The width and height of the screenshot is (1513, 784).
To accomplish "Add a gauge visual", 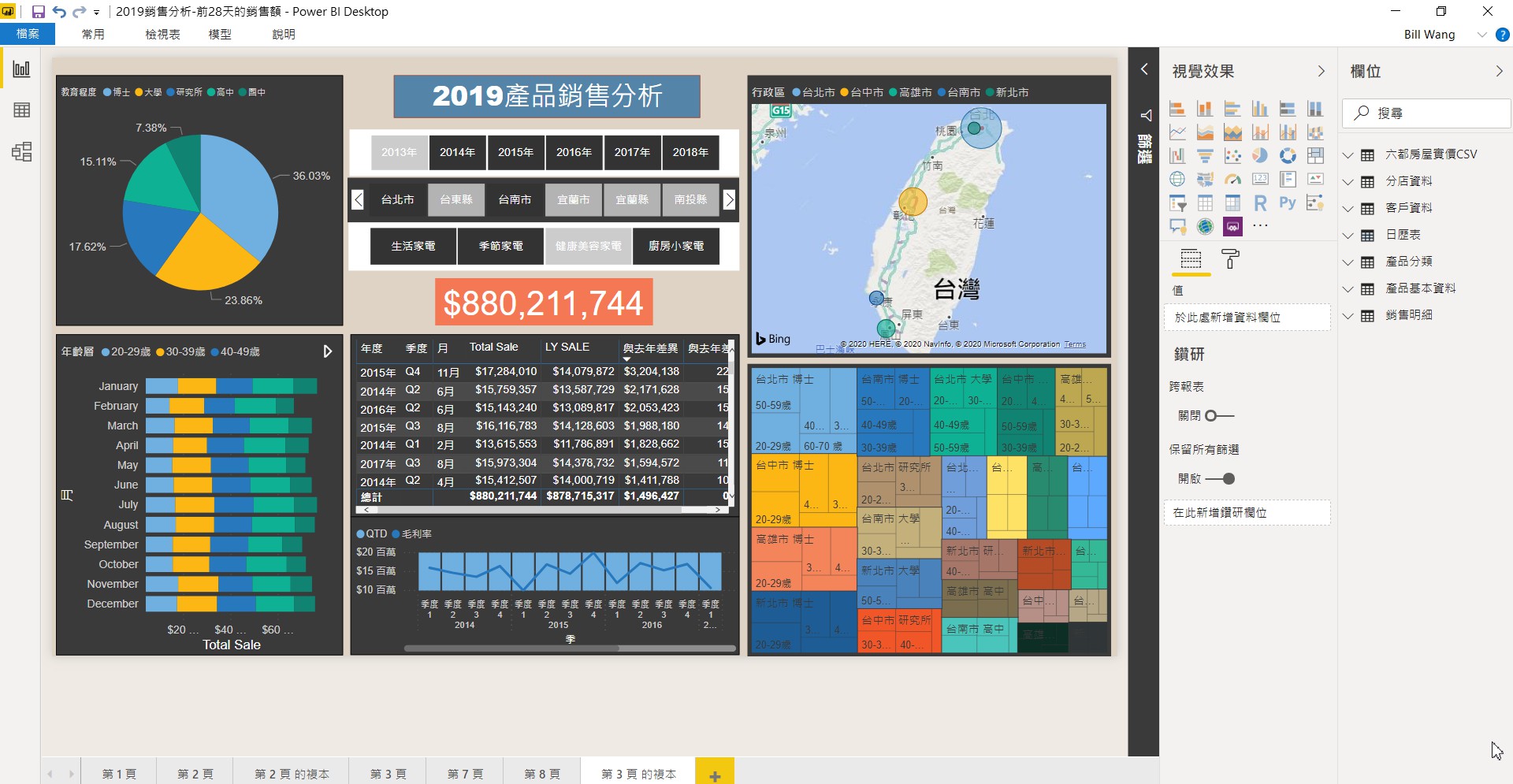I will [1232, 180].
